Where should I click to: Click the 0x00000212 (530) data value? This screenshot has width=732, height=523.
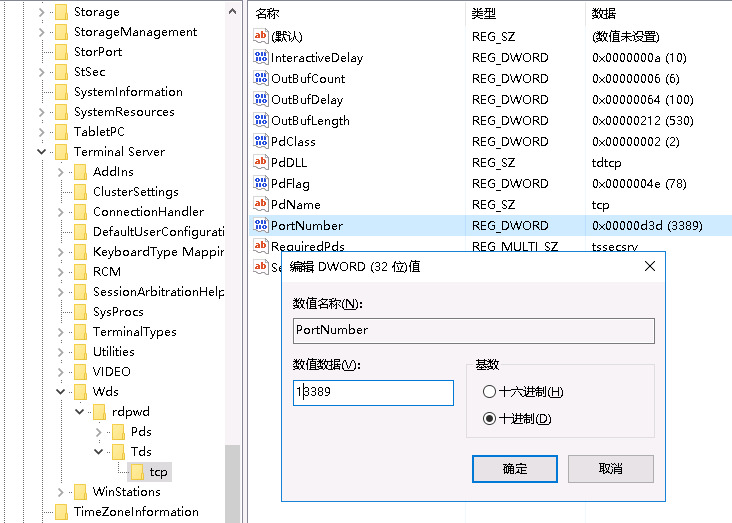click(643, 120)
